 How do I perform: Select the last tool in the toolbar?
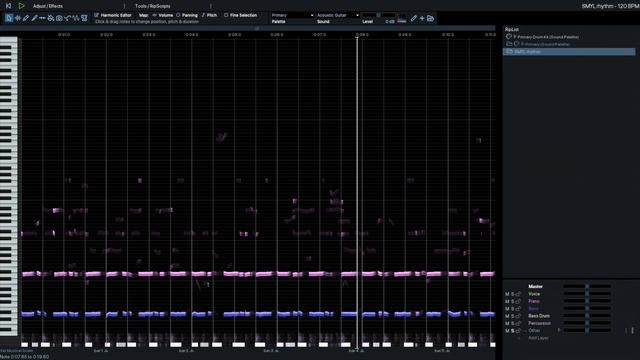coord(84,18)
